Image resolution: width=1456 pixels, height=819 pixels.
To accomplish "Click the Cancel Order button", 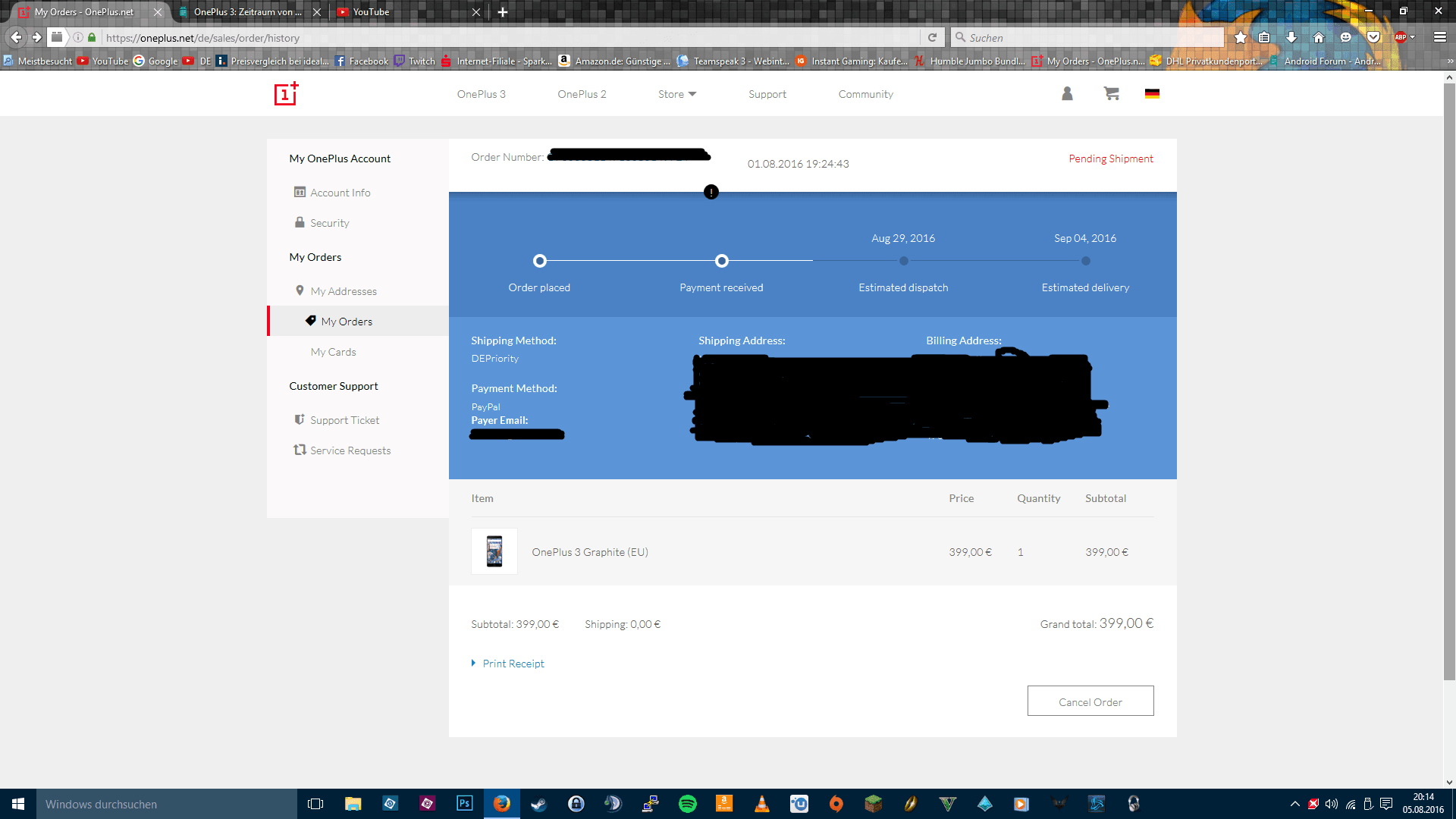I will [1090, 701].
